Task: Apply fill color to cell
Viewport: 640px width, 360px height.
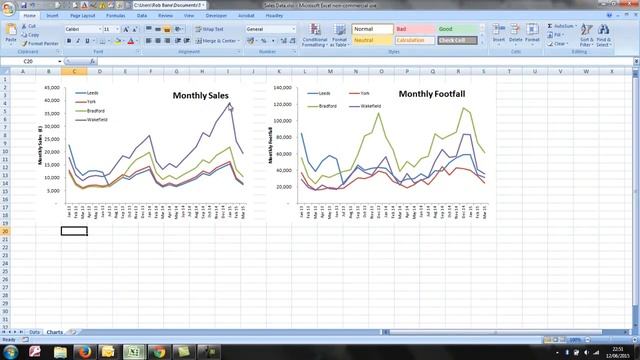Action: coord(118,41)
